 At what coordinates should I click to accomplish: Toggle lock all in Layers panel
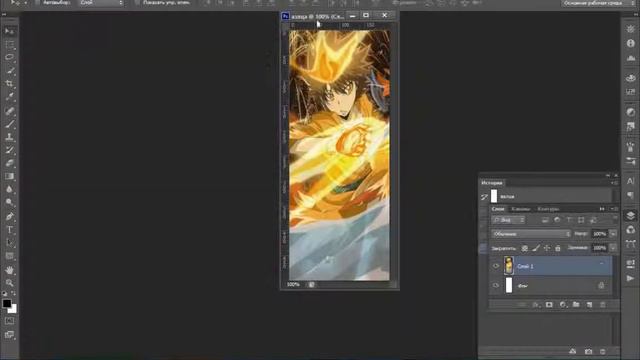tap(558, 248)
